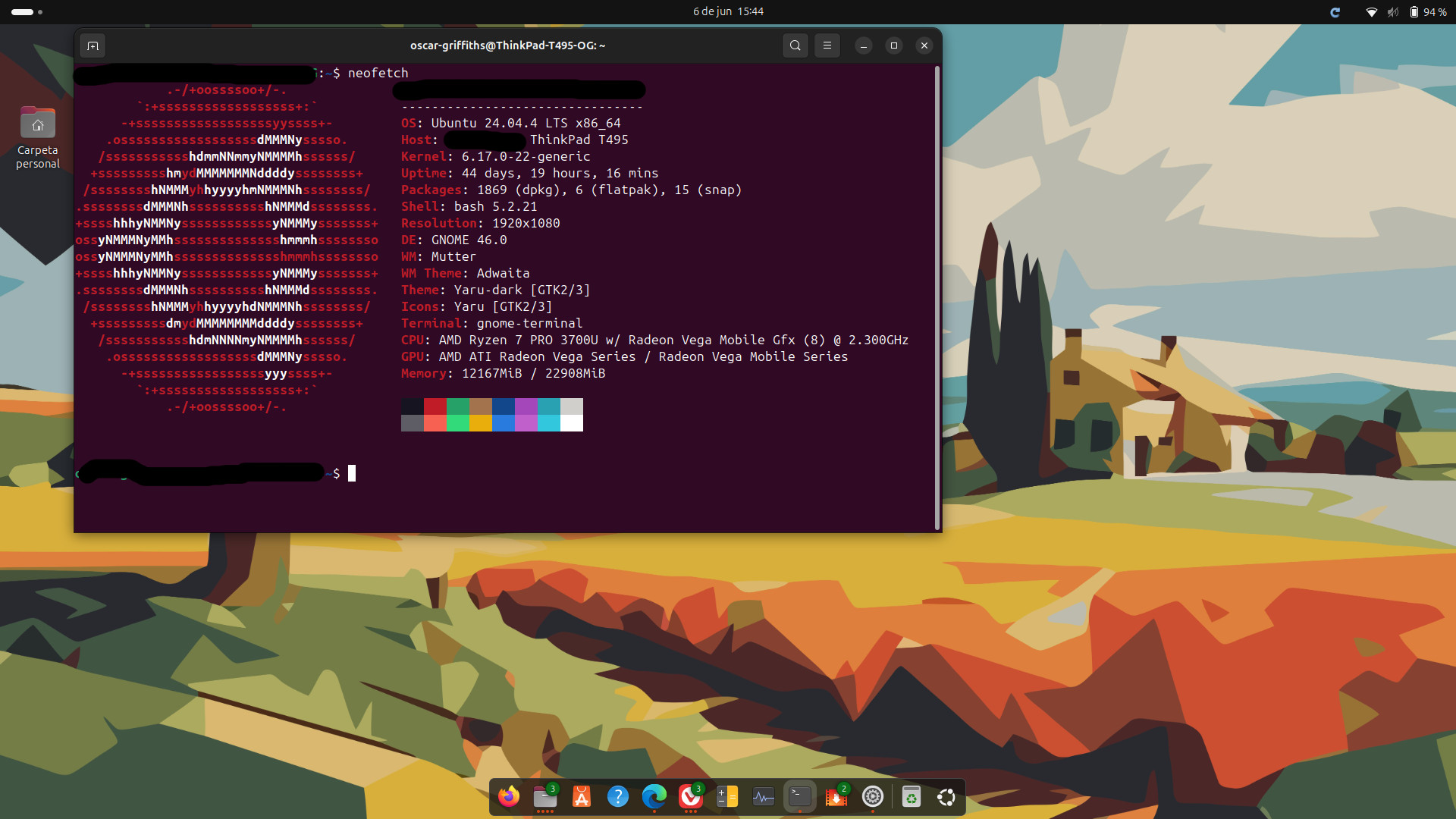The width and height of the screenshot is (1456, 819).
Task: Click the WM 'Mutter' text
Action: click(453, 256)
